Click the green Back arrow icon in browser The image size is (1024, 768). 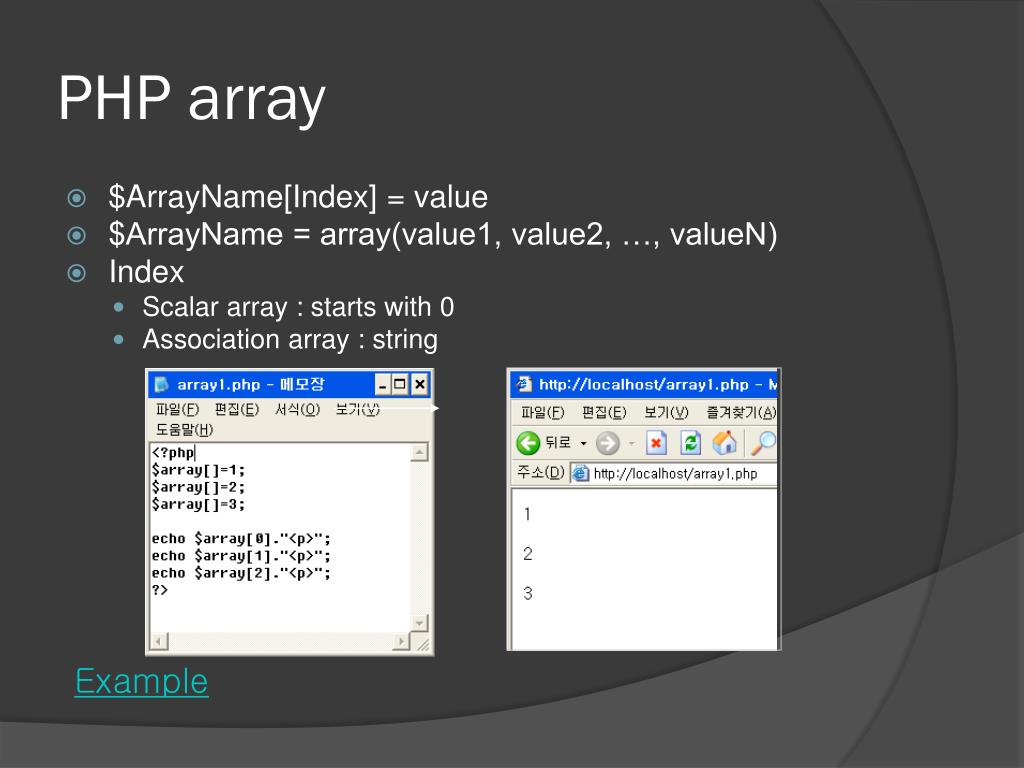click(528, 443)
